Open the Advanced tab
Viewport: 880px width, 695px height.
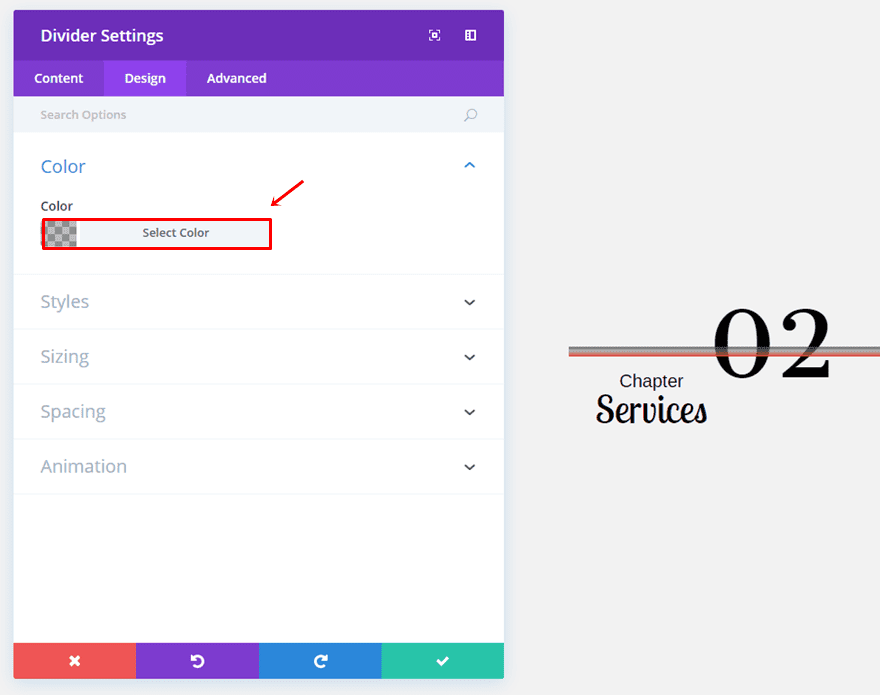click(x=236, y=78)
